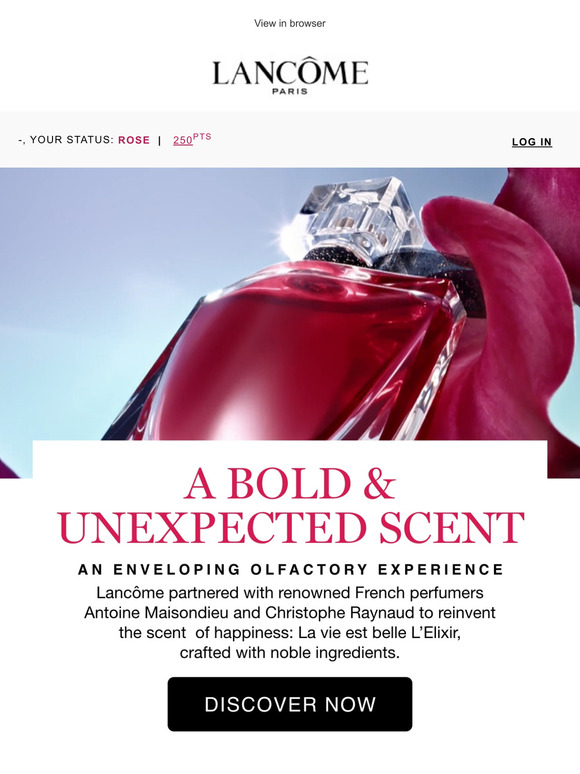
Task: Click the word UNEXPECTED in the headline
Action: point(213,527)
